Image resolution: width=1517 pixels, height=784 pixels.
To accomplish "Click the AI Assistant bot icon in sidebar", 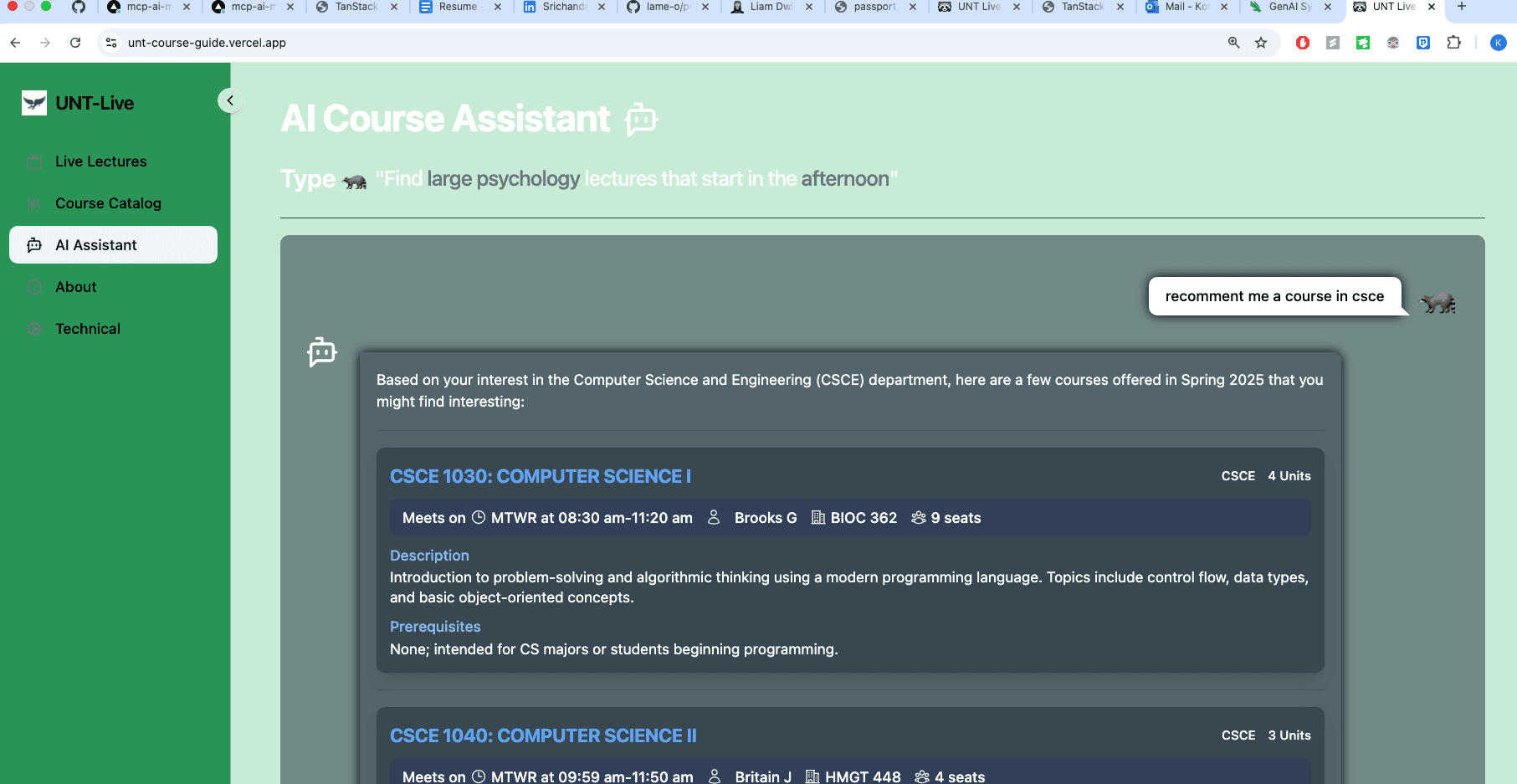I will point(34,245).
